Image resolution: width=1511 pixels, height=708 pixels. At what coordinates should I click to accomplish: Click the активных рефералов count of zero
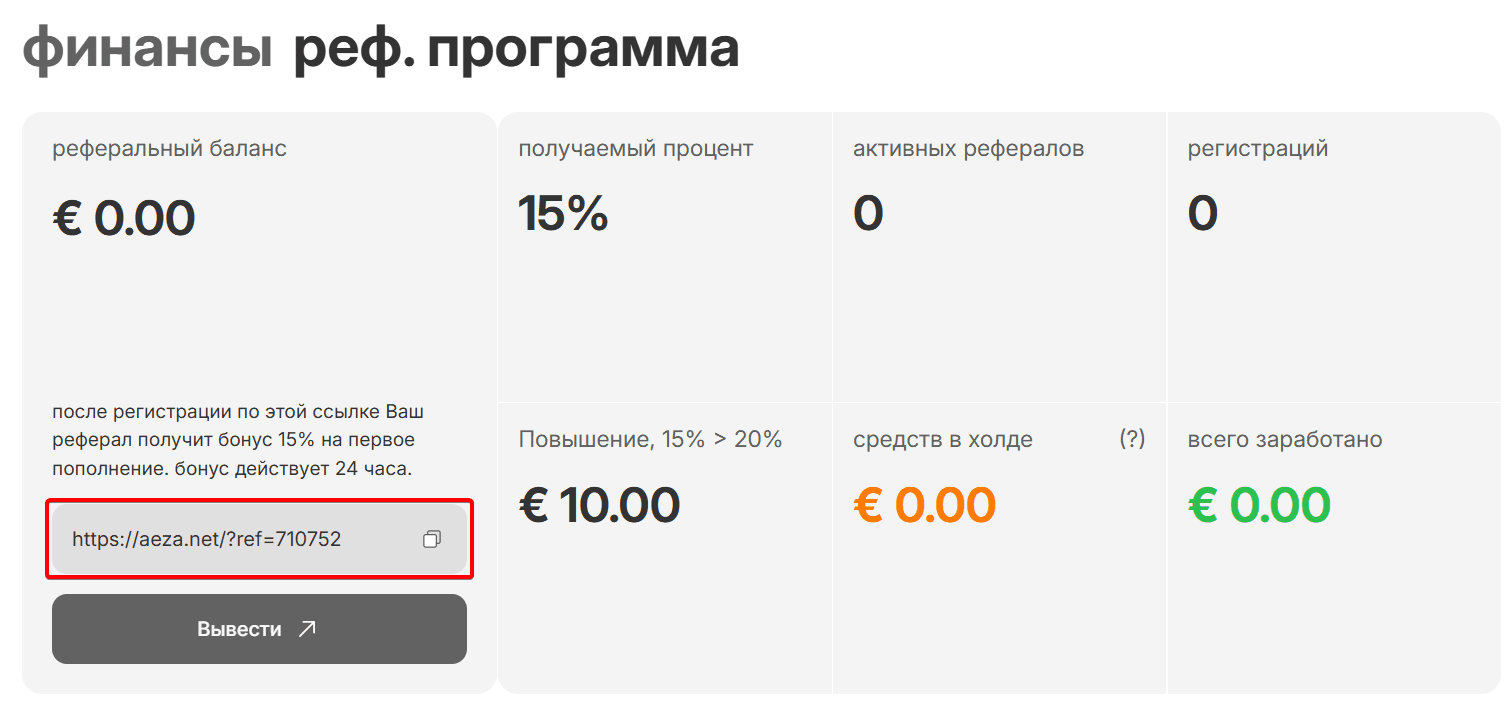coord(868,213)
